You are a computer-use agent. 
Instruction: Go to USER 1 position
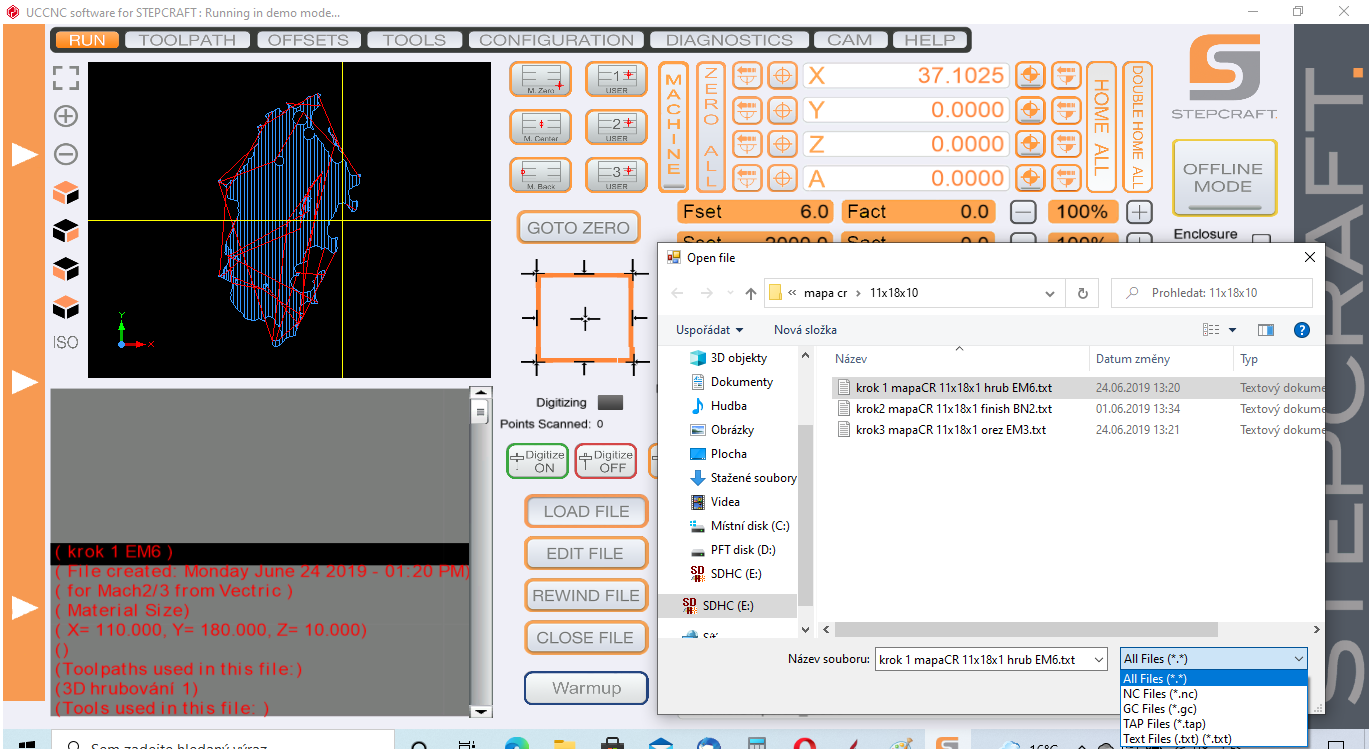click(x=617, y=79)
